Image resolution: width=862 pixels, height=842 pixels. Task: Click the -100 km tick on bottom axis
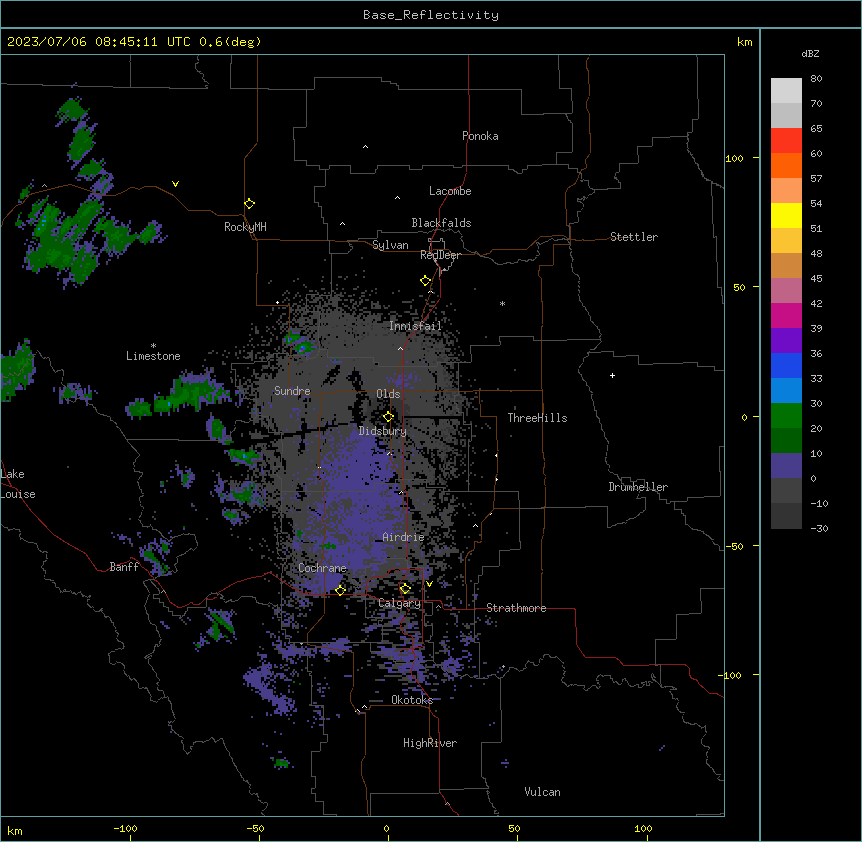click(125, 829)
